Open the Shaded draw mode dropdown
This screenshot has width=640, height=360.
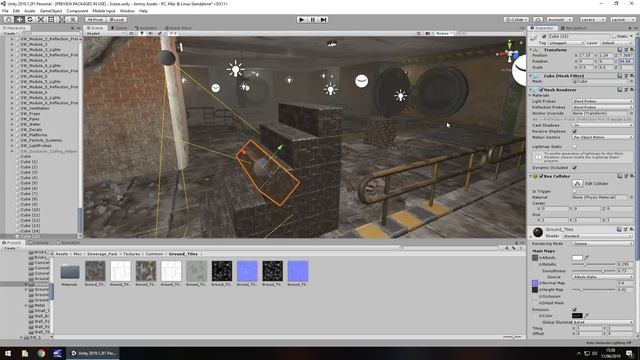tap(104, 33)
